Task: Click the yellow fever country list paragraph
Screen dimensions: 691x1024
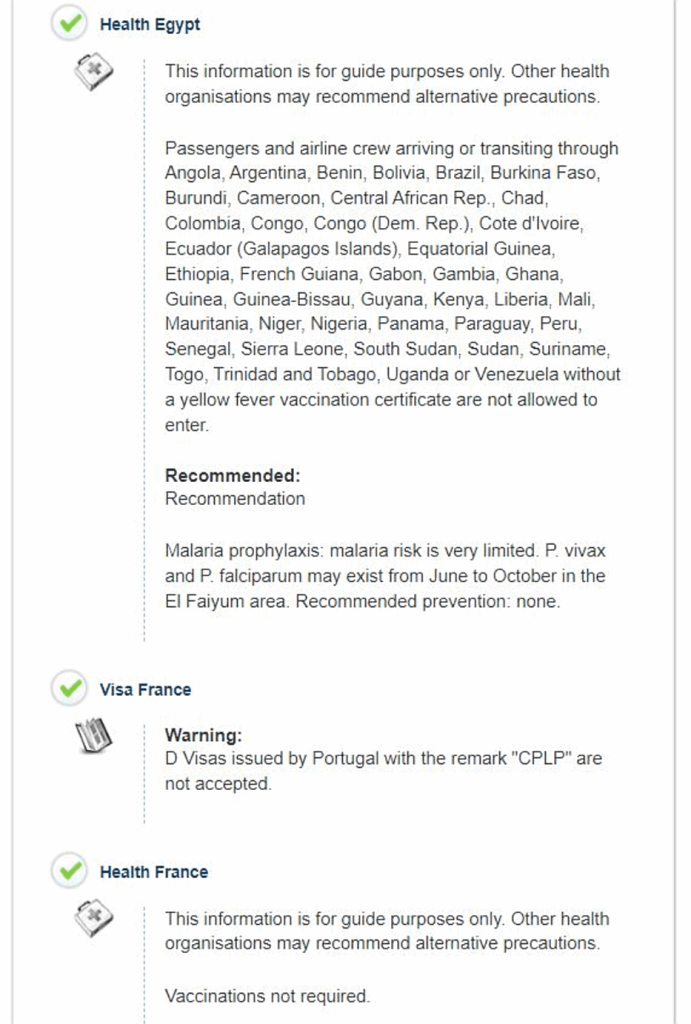Action: click(392, 286)
